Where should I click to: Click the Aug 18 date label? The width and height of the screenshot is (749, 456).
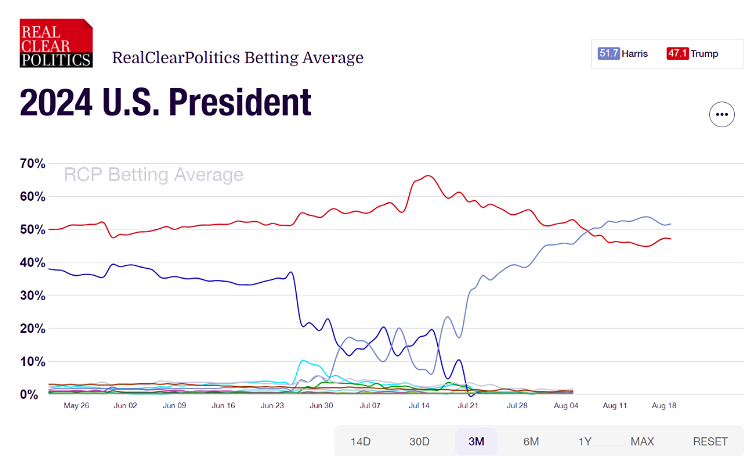point(662,406)
